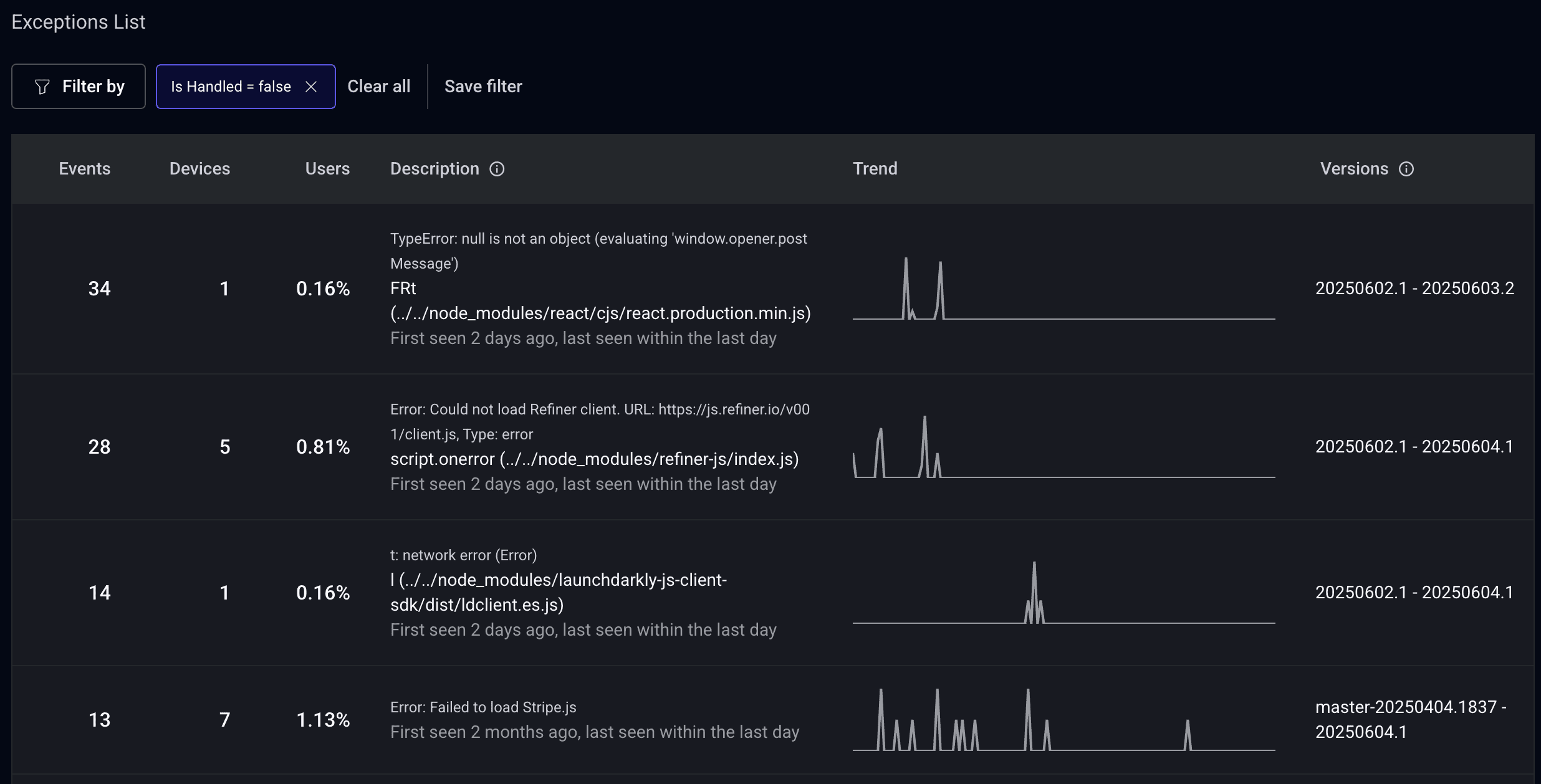1541x784 pixels.
Task: Click the trend graph for the TypeError row
Action: 1063,289
